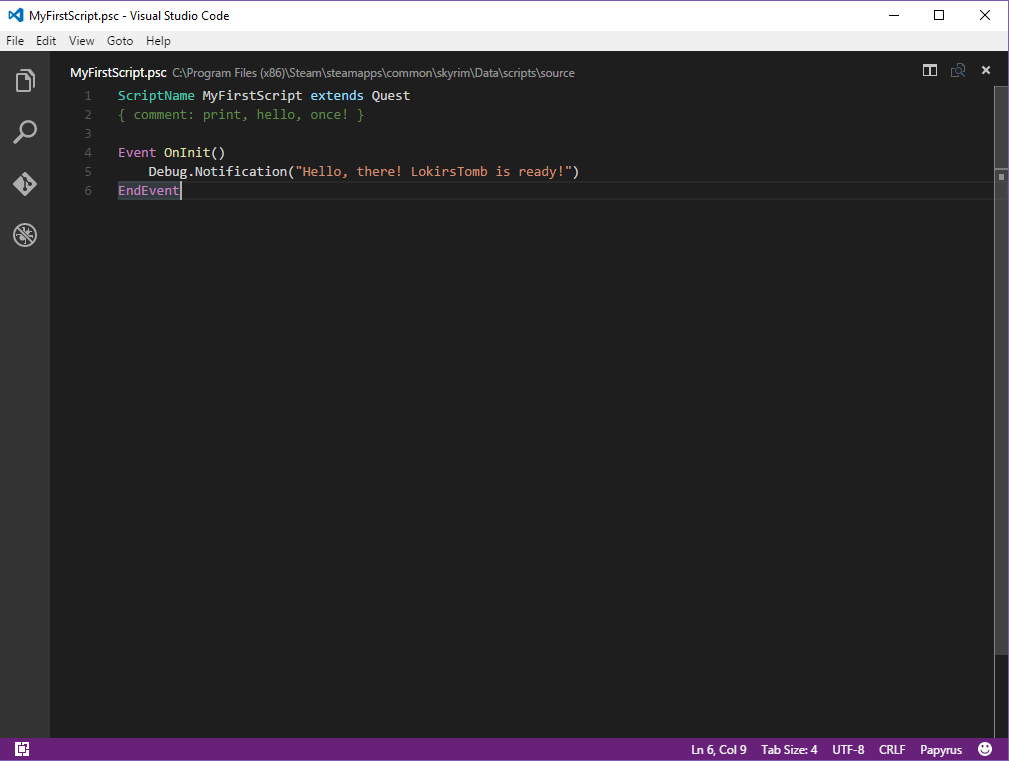This screenshot has width=1009, height=761.
Task: Select language mode via Papyrus
Action: tap(941, 749)
